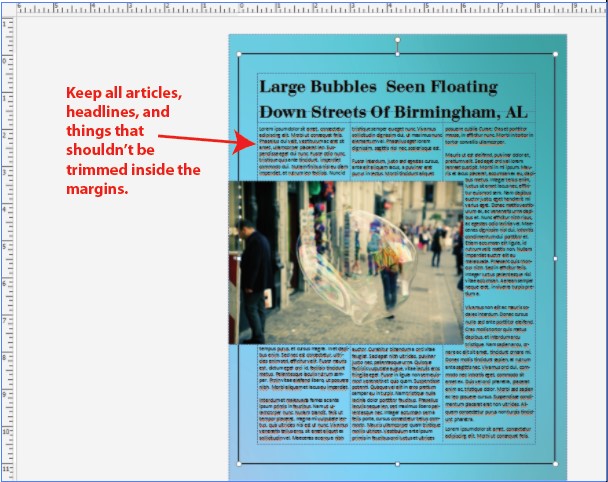The width and height of the screenshot is (608, 482).
Task: Click the narrow text column right of the photo
Action: (499, 237)
